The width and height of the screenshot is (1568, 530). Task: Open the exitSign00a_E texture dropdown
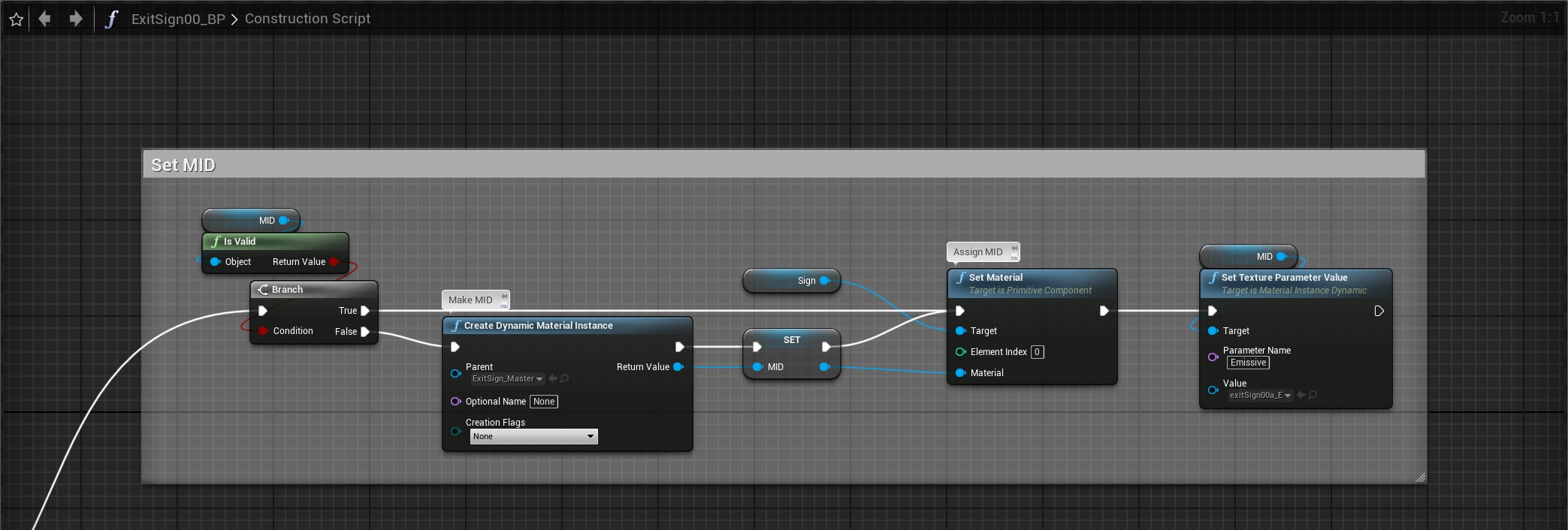[1260, 396]
